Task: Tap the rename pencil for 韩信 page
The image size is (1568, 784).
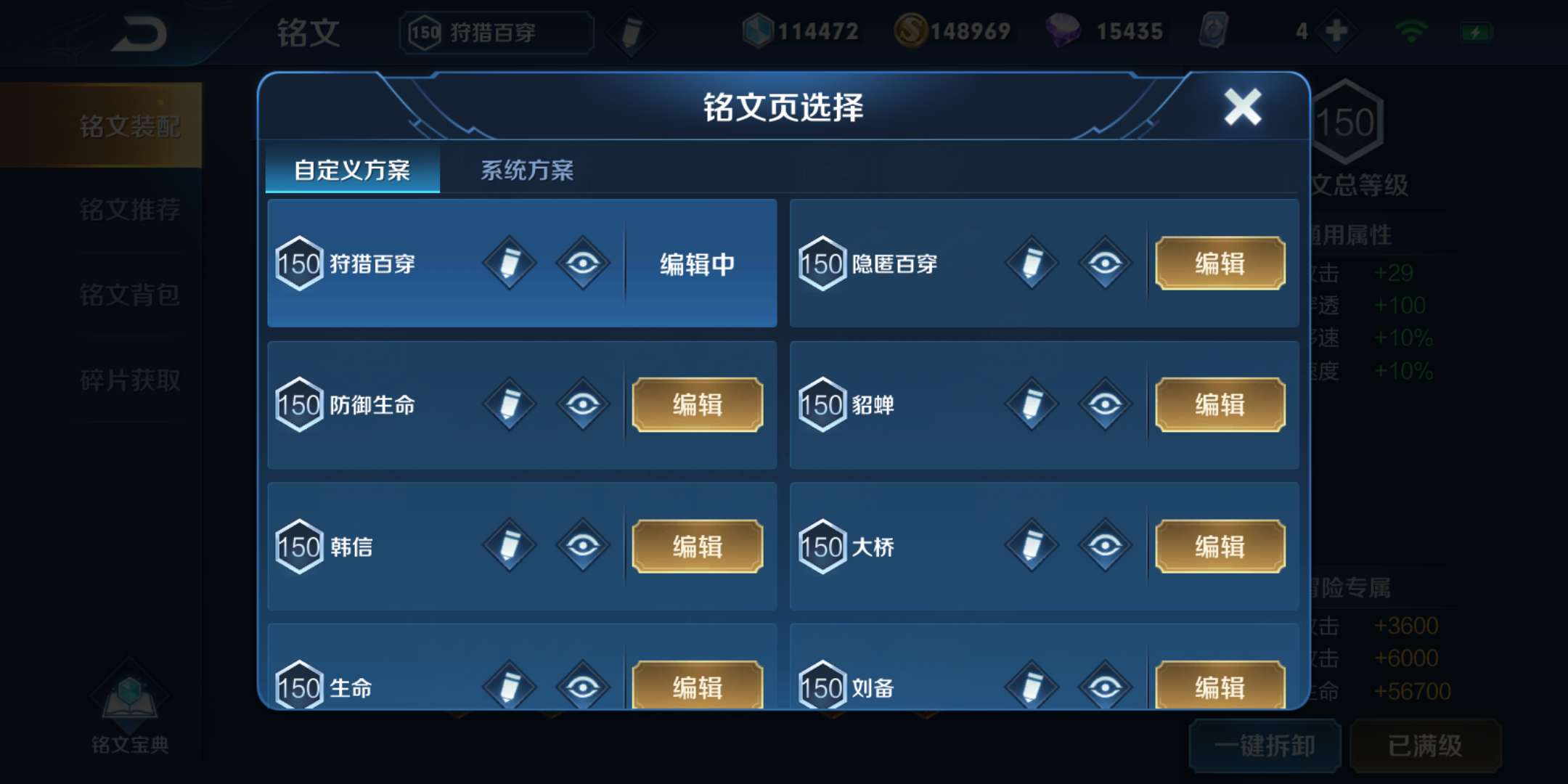Action: click(x=510, y=546)
